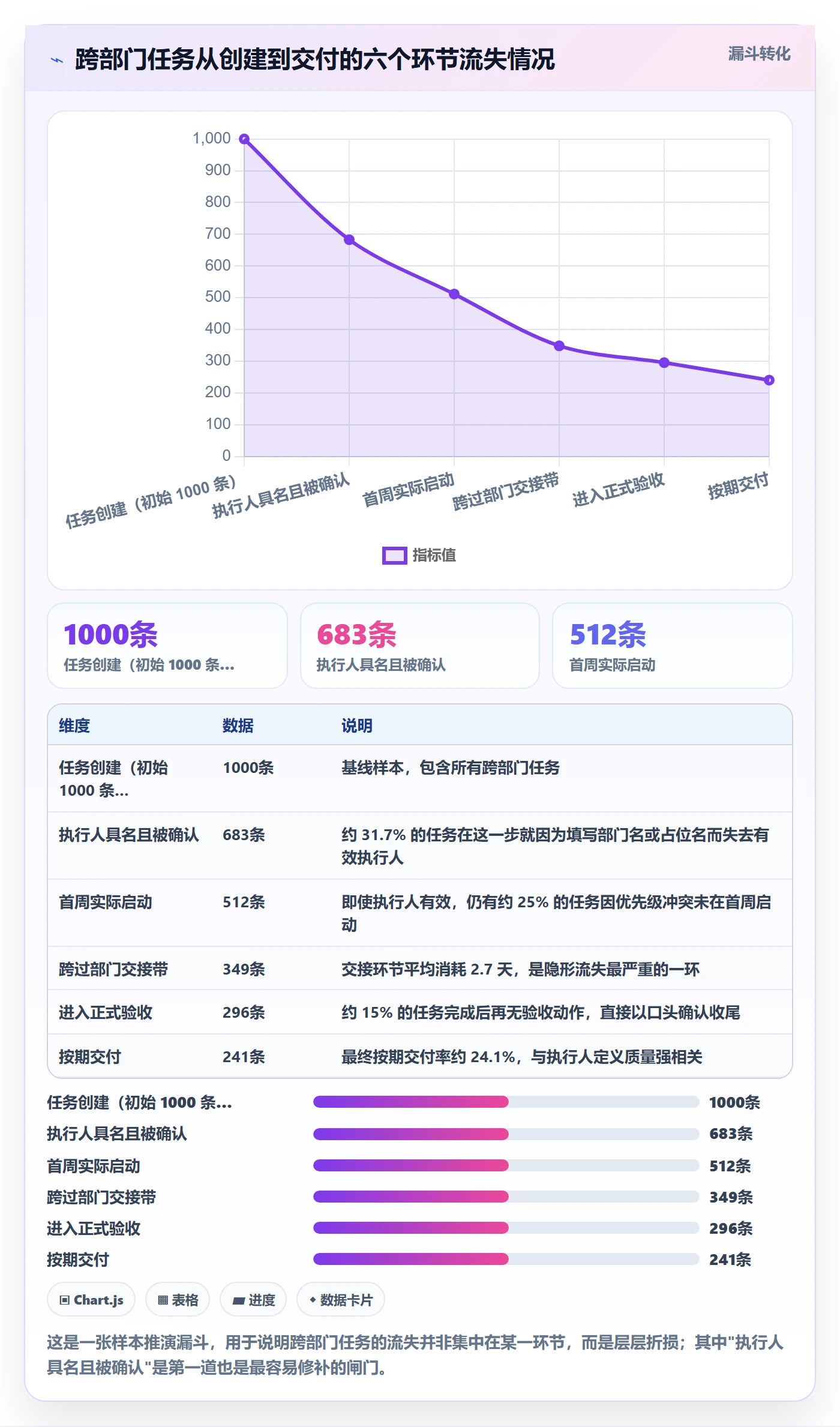Click the footer note about 样本推演漏斗

(415, 1355)
